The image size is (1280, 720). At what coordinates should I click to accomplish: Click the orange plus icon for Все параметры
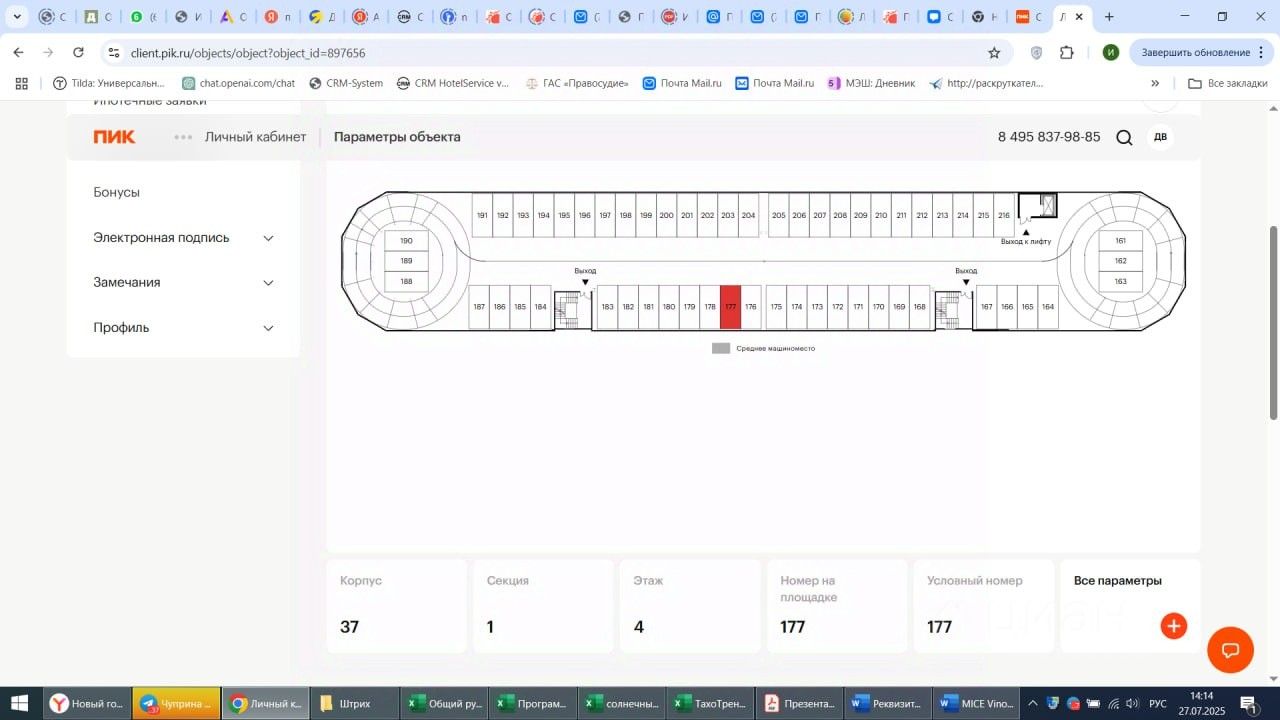click(1173, 626)
